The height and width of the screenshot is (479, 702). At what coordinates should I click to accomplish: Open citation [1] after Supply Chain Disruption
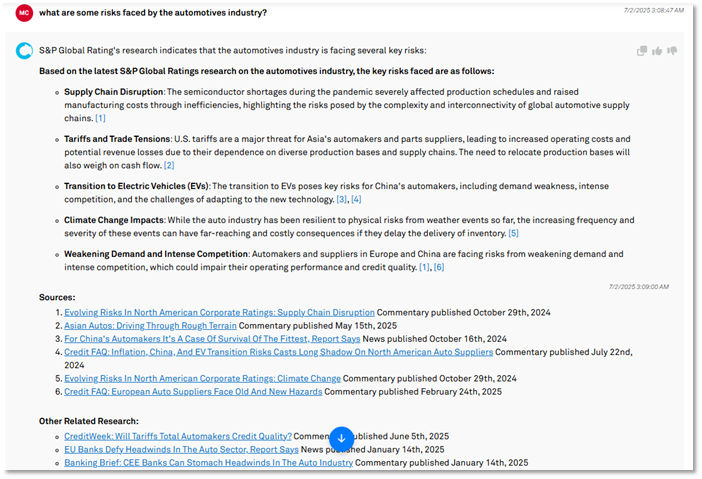(100, 118)
